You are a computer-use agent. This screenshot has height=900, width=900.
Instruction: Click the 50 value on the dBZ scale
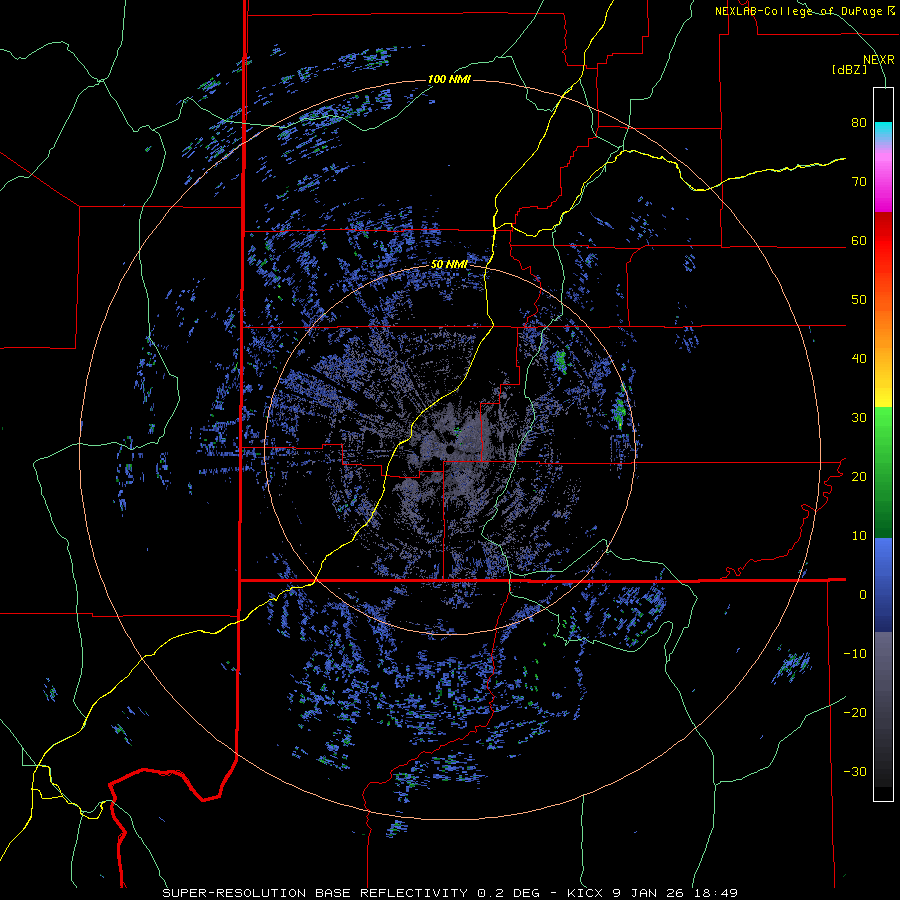point(859,300)
